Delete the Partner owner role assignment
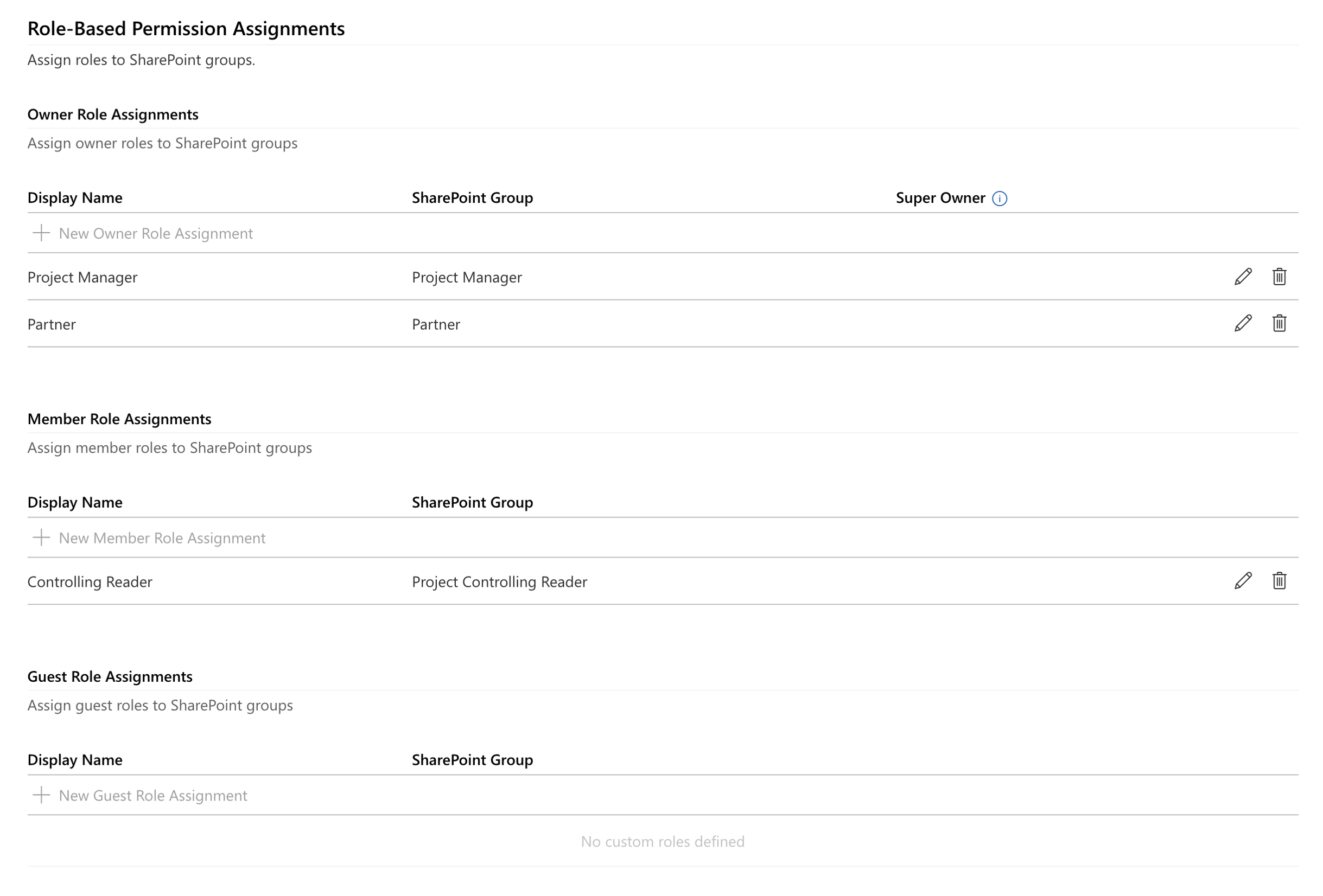Image resolution: width=1323 pixels, height=896 pixels. [x=1279, y=324]
